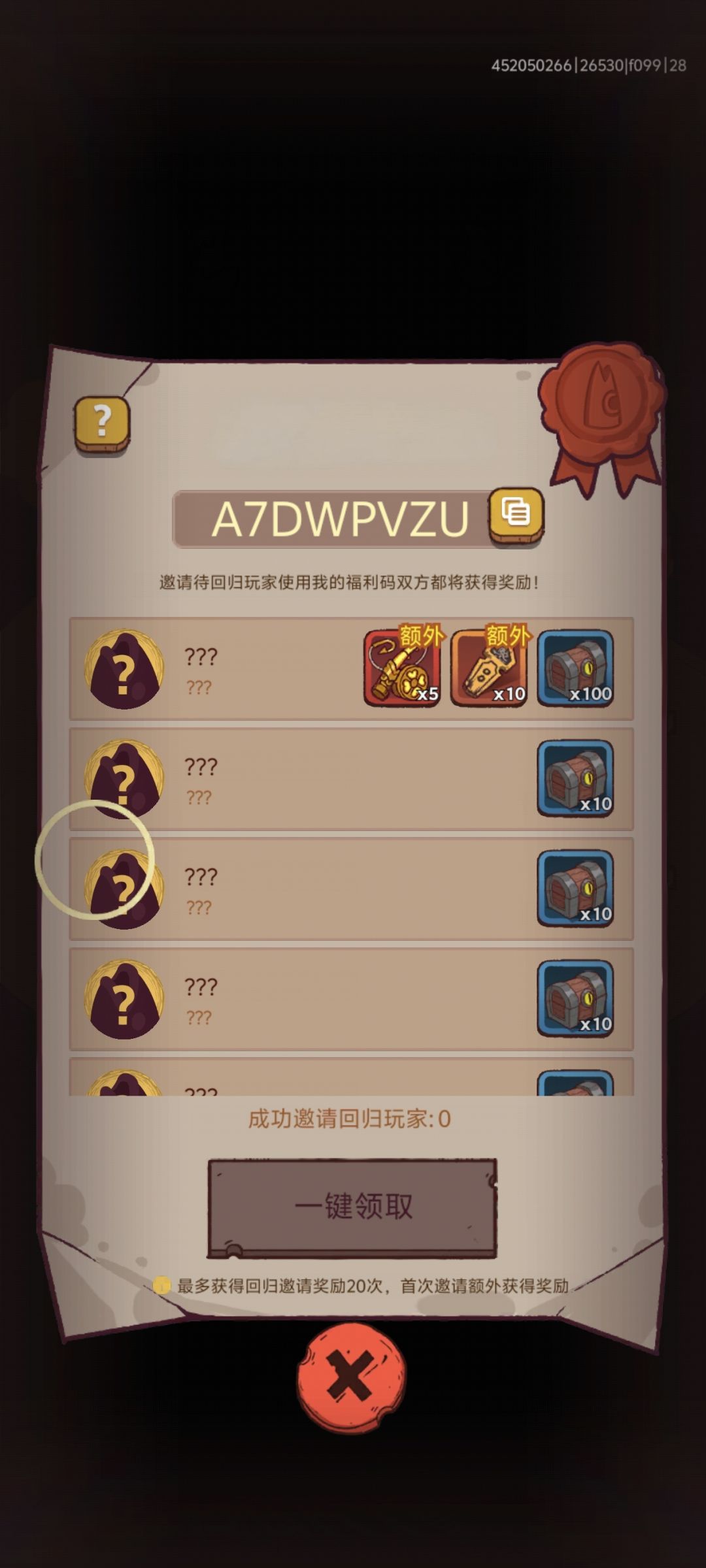Tap the second row's unknown player avatar

124,779
